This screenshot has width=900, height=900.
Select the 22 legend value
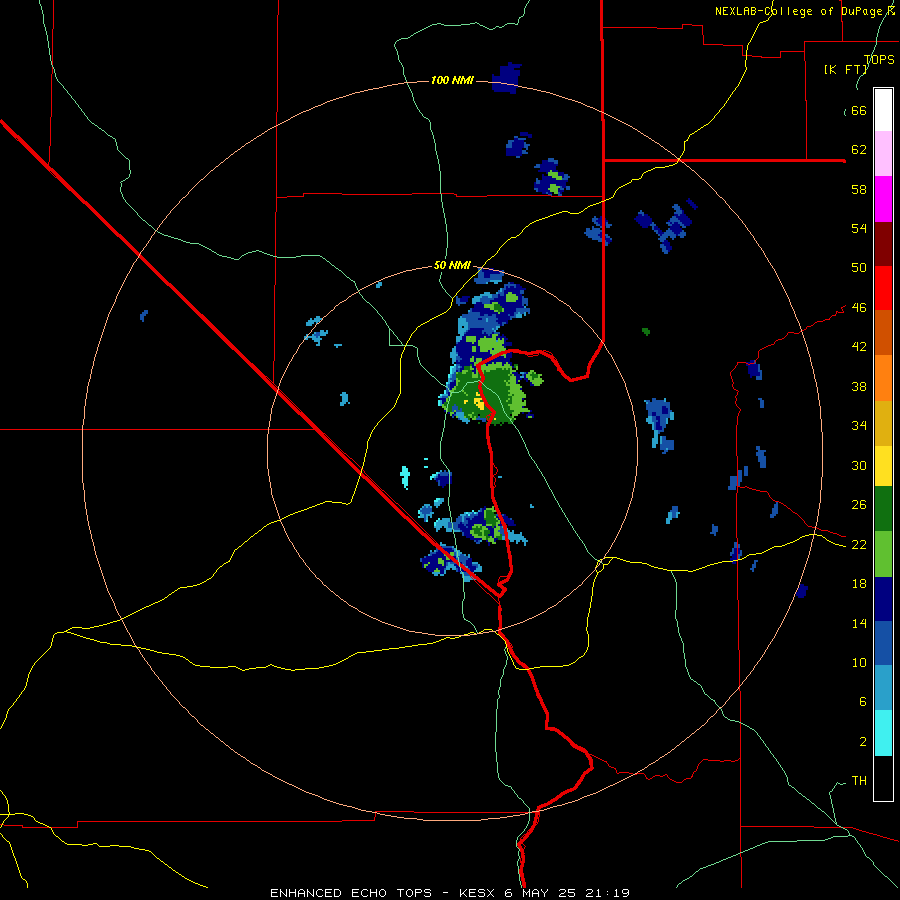859,544
